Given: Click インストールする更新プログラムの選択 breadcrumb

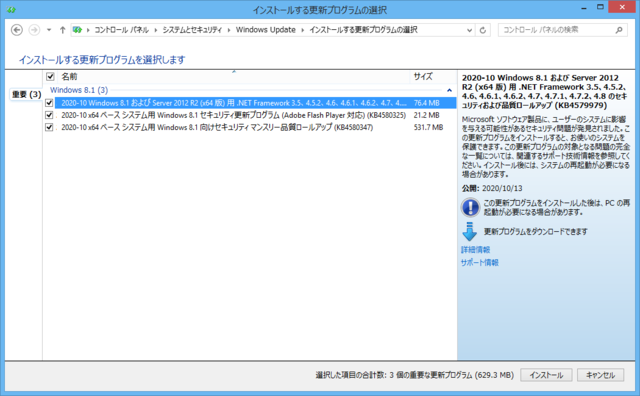Looking at the screenshot, I should click(363, 30).
